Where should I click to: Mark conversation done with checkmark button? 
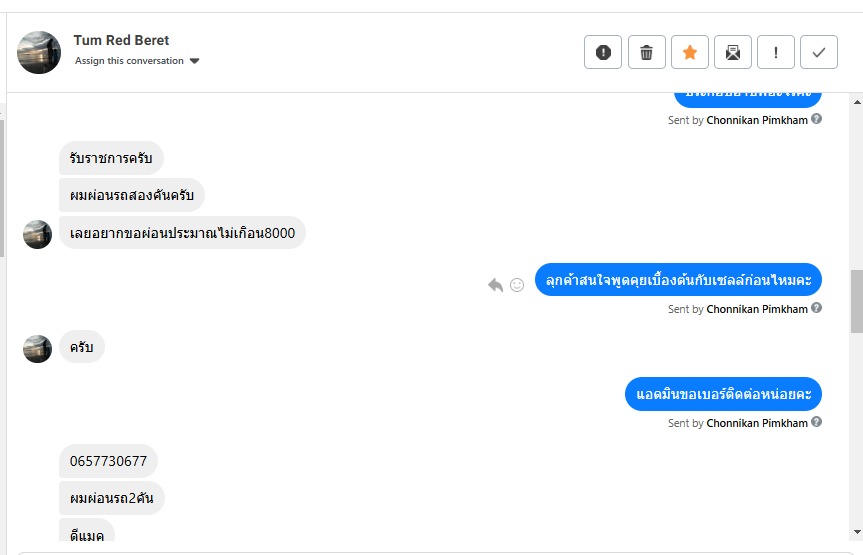(x=819, y=52)
